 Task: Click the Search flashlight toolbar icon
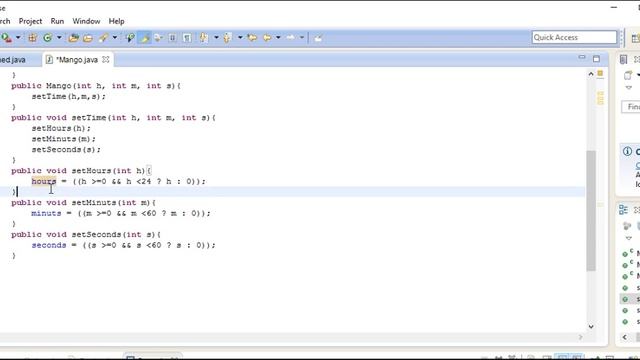[103, 38]
